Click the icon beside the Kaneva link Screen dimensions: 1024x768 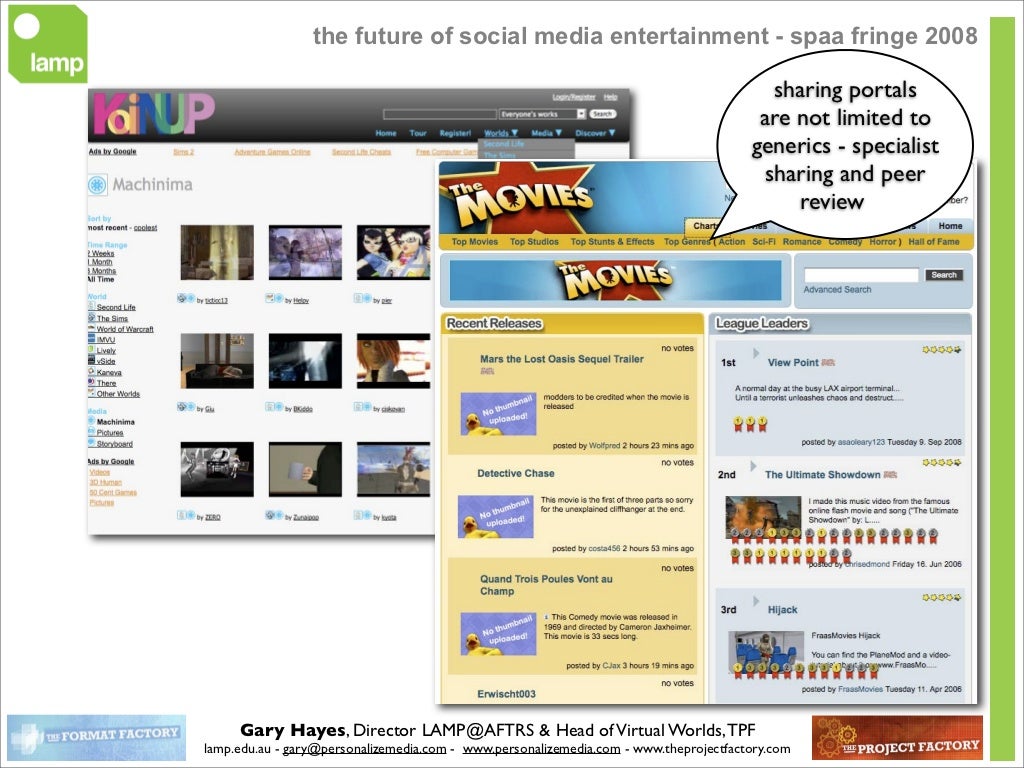tap(91, 372)
